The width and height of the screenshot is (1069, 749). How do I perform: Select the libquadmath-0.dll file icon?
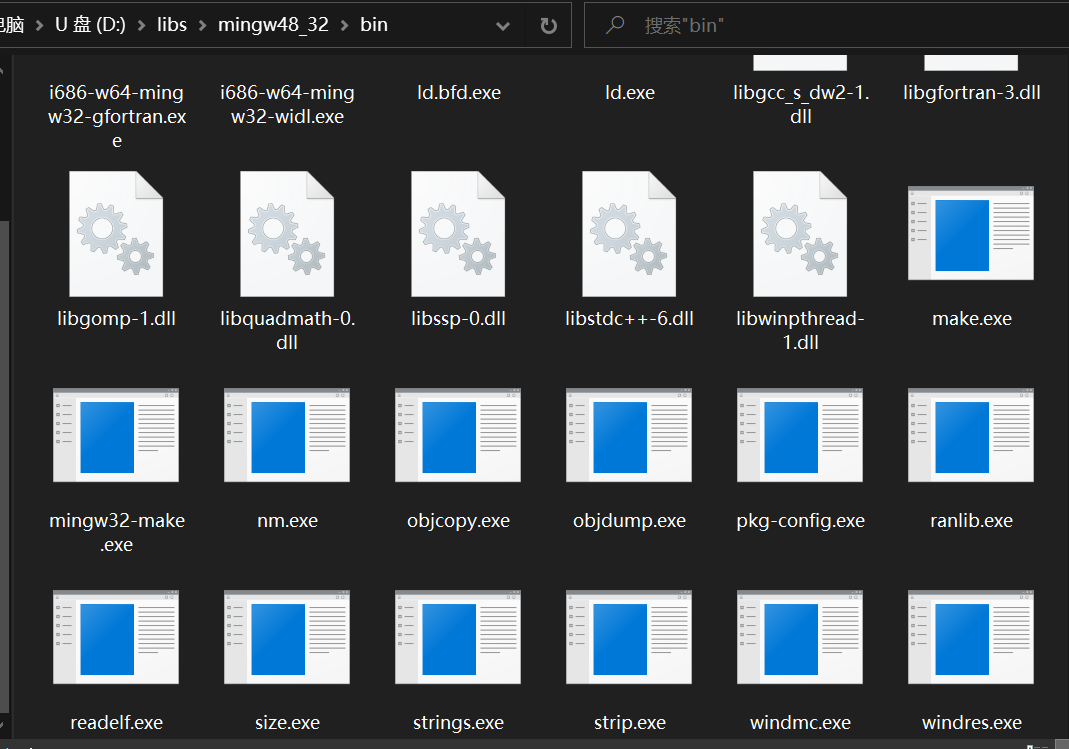coord(287,233)
